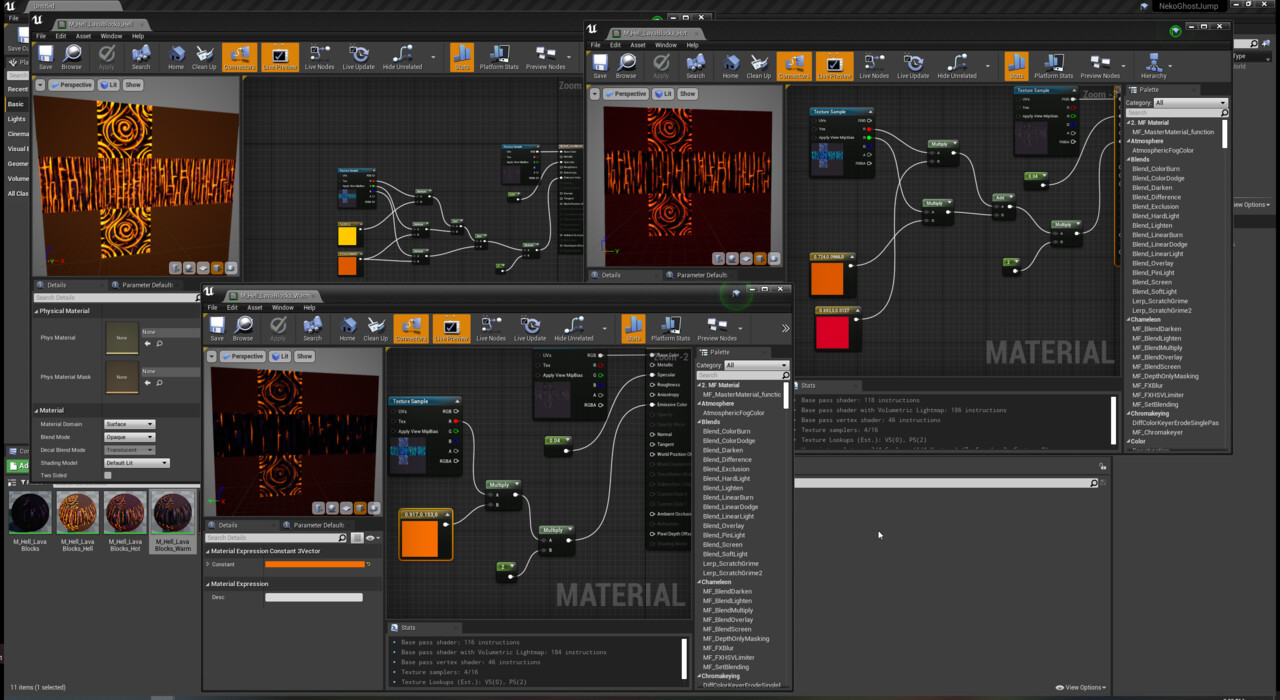Viewport: 1280px width, 700px height.
Task: Open the Asset menu in the Hot material editor
Action: tap(638, 45)
